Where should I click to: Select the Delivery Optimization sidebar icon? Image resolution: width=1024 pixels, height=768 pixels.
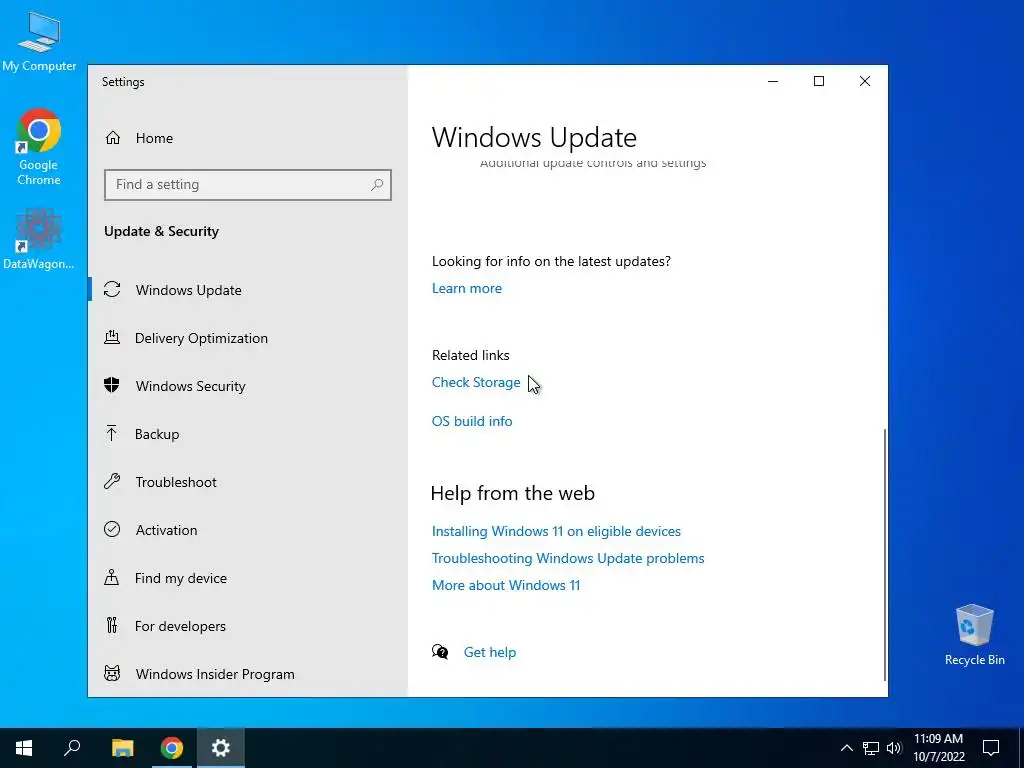point(112,338)
